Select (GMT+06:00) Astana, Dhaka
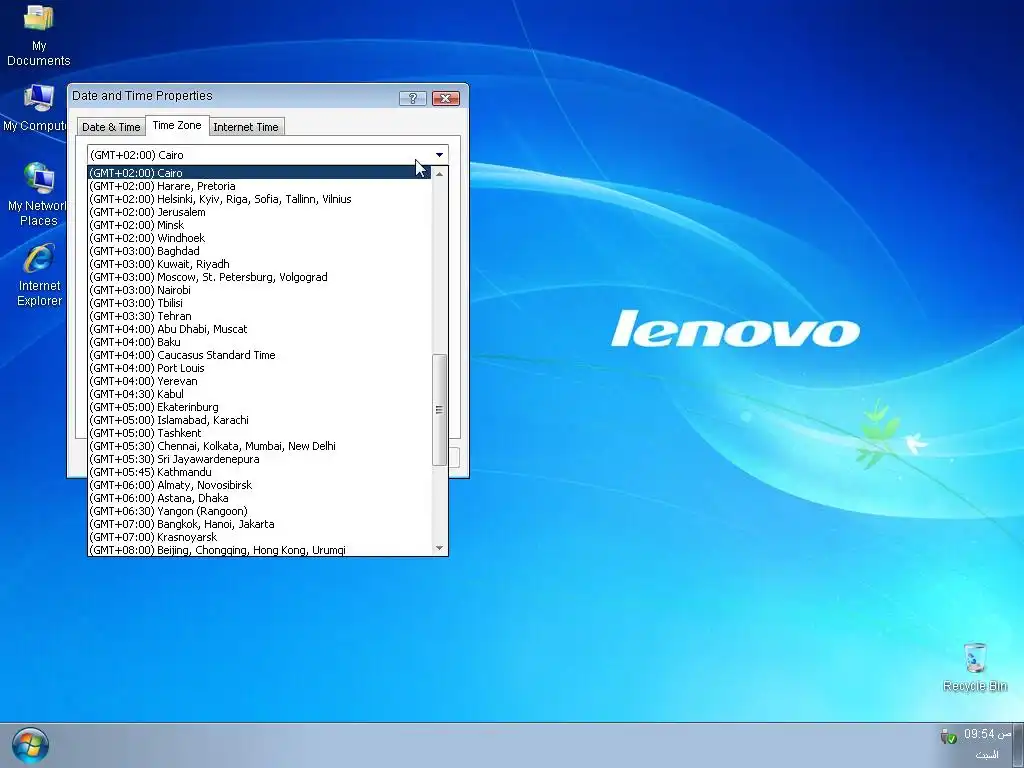The image size is (1024, 768). (259, 498)
